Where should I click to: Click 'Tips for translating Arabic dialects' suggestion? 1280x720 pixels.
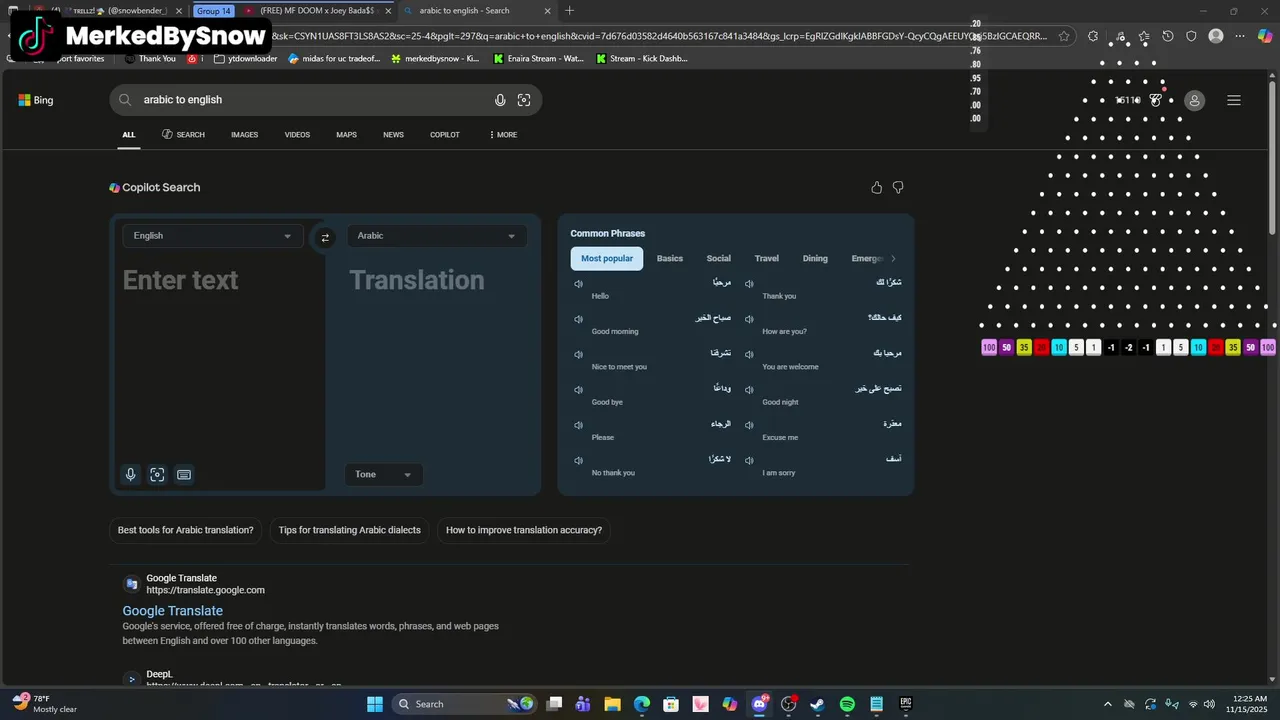pyautogui.click(x=349, y=530)
